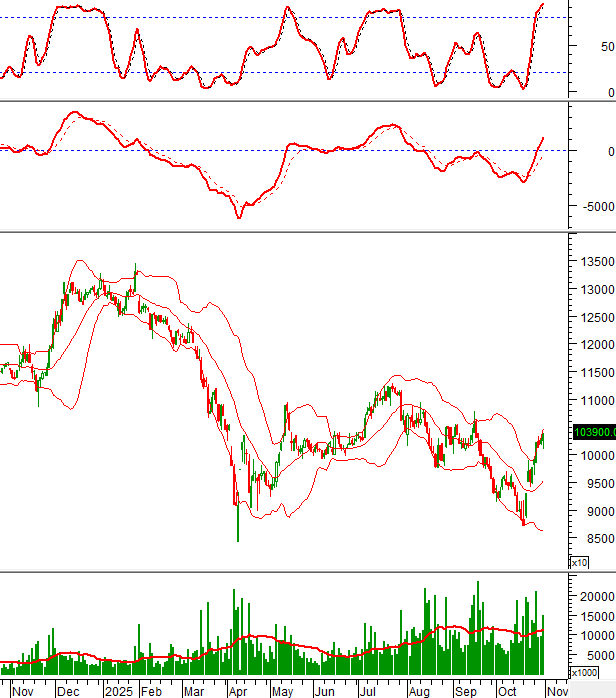Click the x10 price scale multiplier box
Viewport: 616px width, 698px height.
click(579, 563)
